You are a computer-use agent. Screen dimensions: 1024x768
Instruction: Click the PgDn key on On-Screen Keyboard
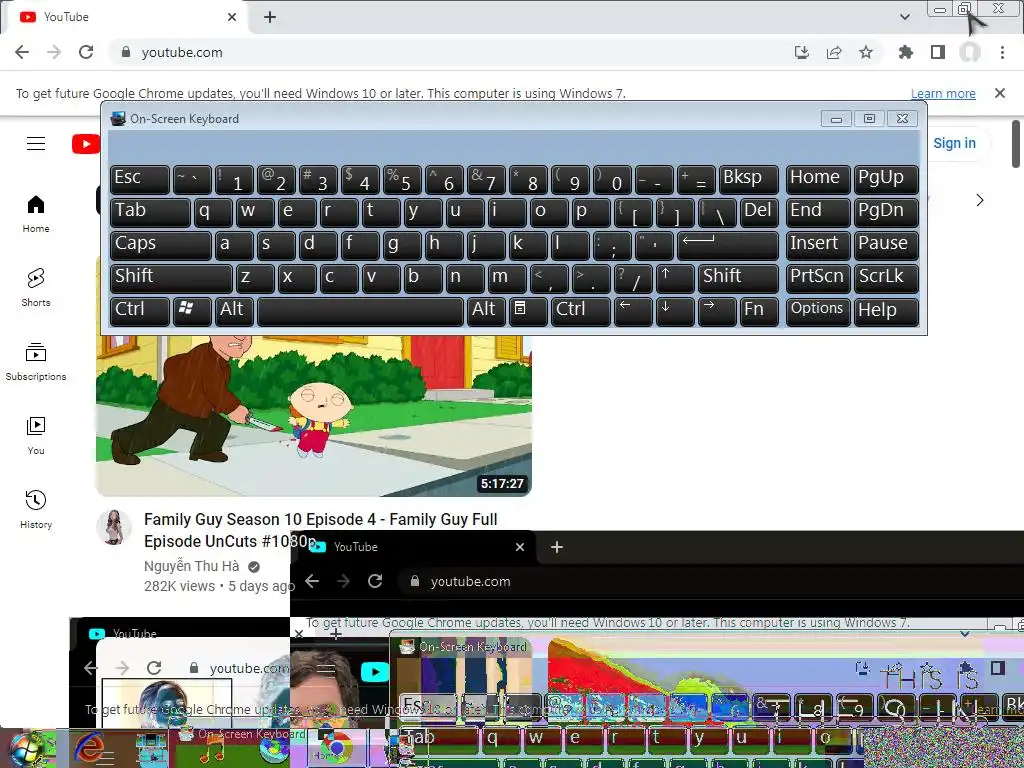point(886,212)
